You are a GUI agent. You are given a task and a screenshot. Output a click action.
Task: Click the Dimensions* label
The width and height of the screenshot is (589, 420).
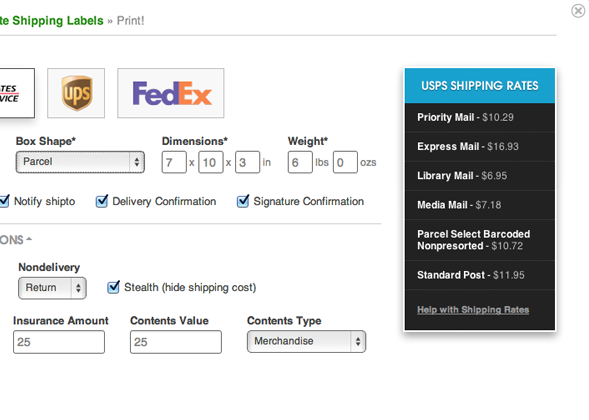coord(195,141)
